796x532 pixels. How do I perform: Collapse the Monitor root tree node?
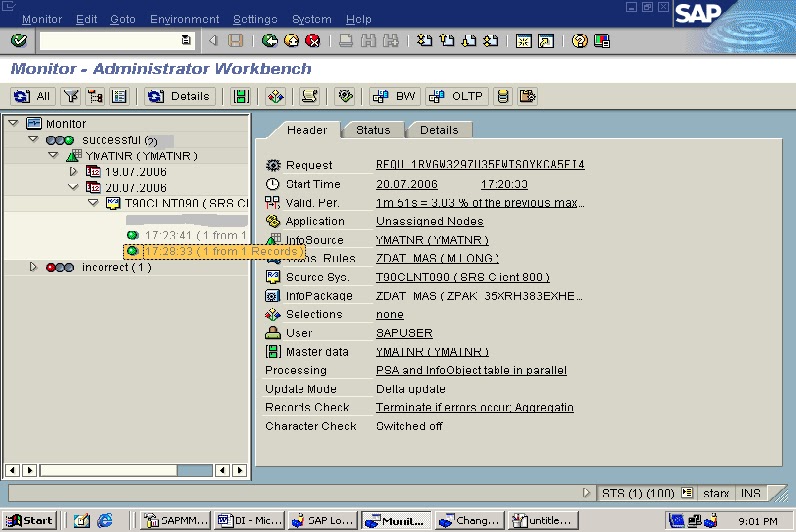pyautogui.click(x=14, y=123)
